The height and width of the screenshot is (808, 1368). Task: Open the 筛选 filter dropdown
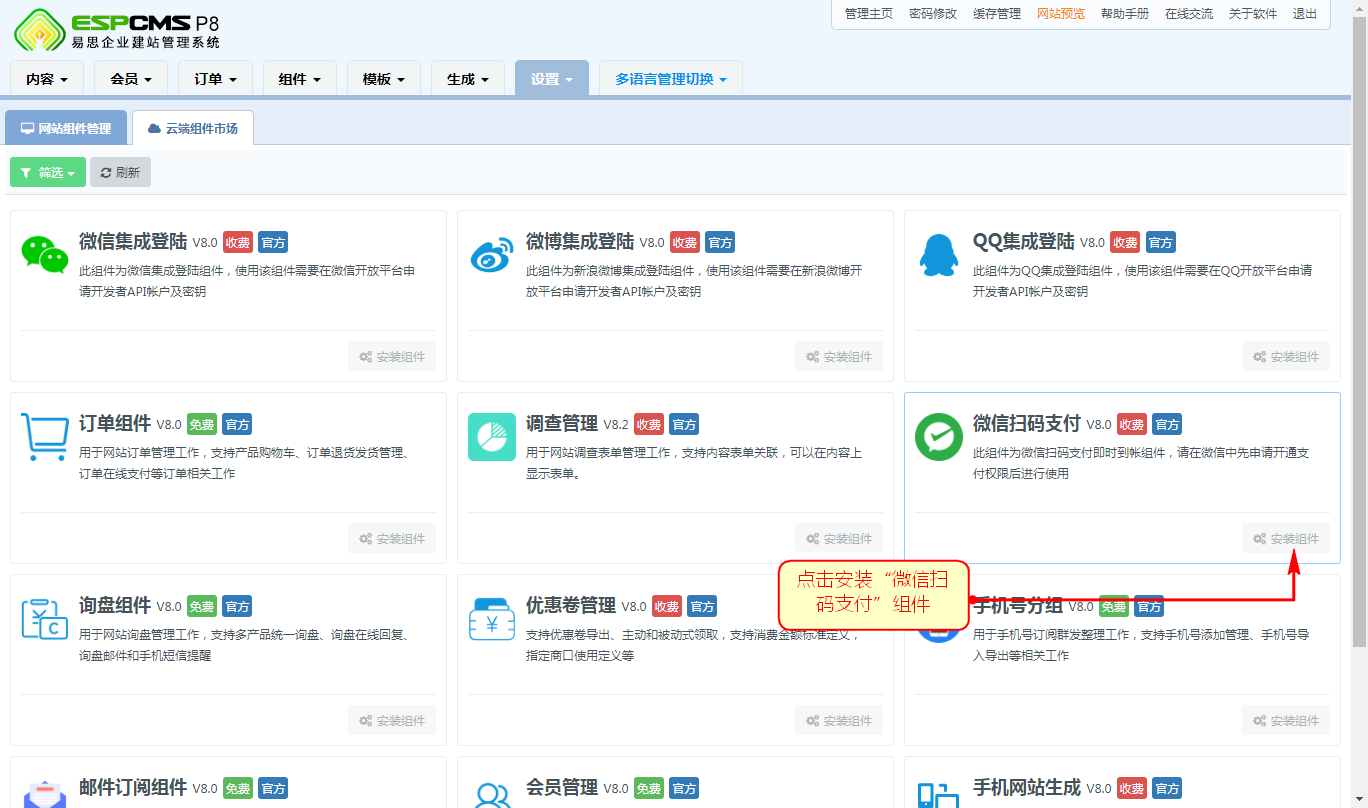point(48,172)
